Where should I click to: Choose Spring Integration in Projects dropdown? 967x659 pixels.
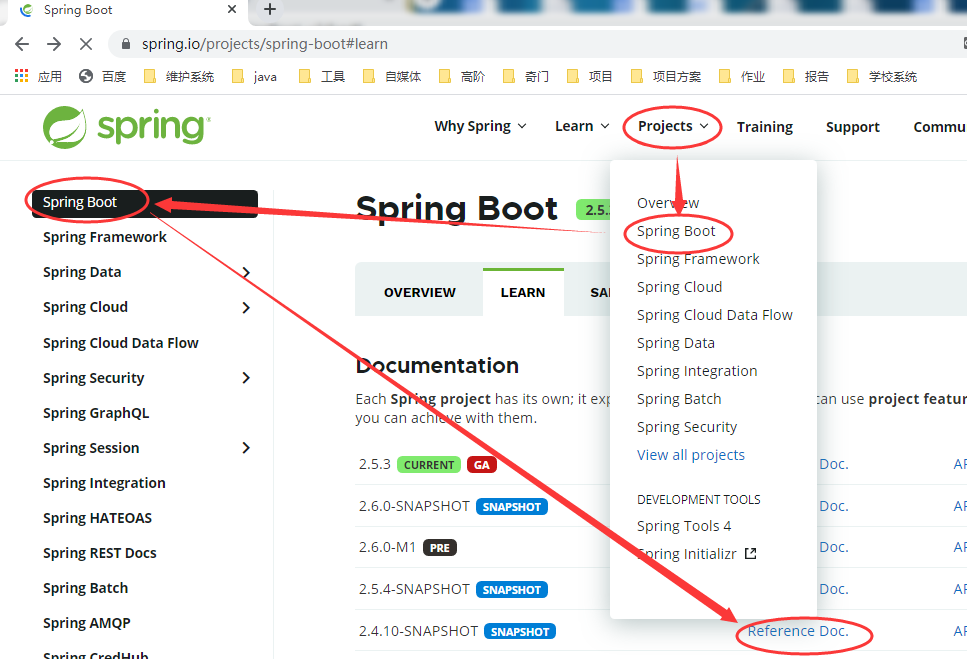click(697, 371)
